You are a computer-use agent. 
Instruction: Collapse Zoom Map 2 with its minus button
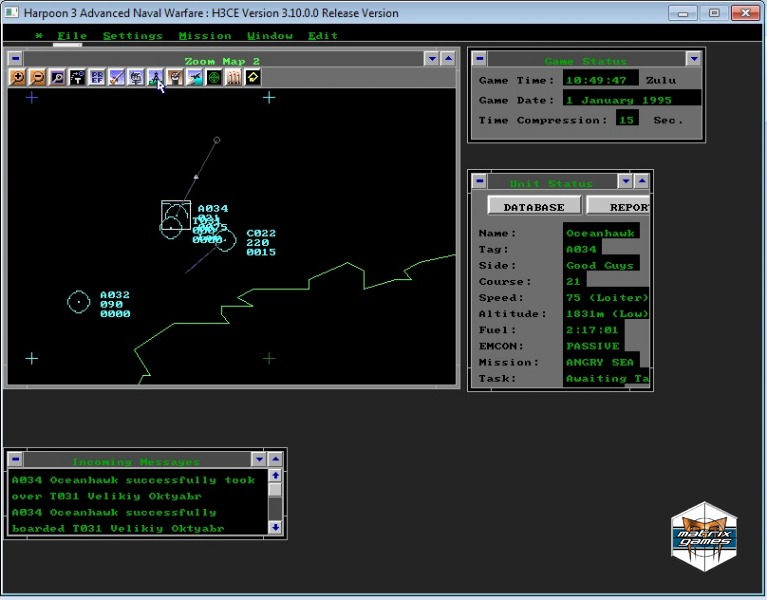tap(16, 59)
